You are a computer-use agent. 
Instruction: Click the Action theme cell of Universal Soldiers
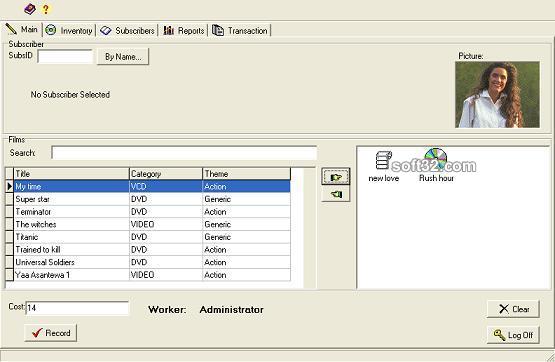[247, 262]
